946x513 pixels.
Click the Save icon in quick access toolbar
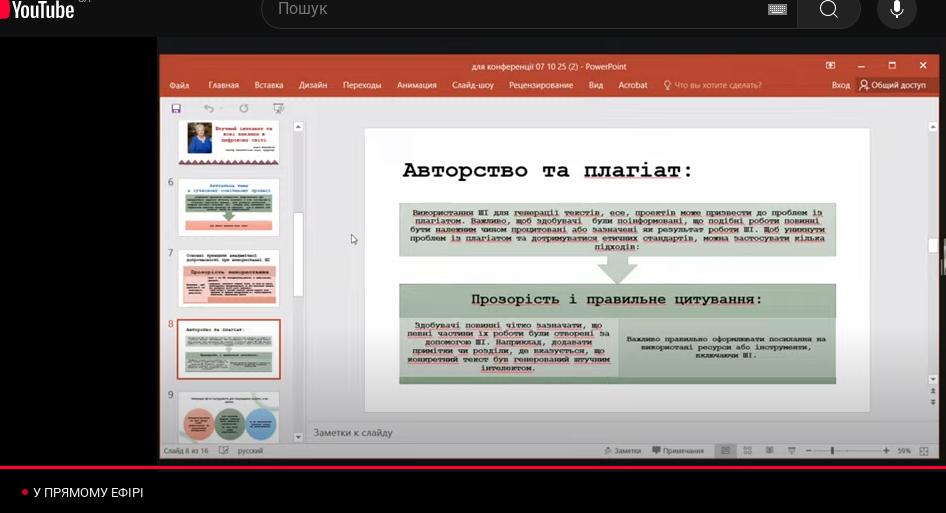pyautogui.click(x=176, y=108)
